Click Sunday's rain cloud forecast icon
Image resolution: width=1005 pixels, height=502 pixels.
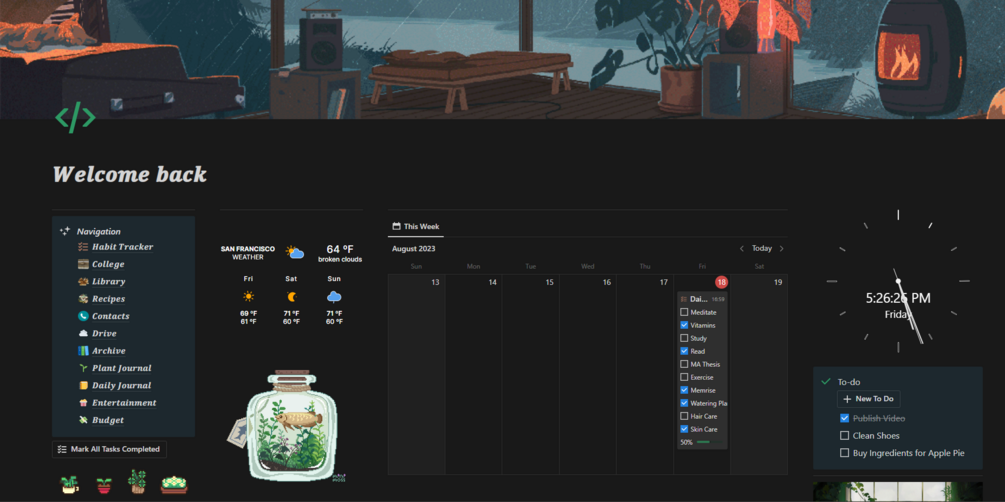pos(334,297)
